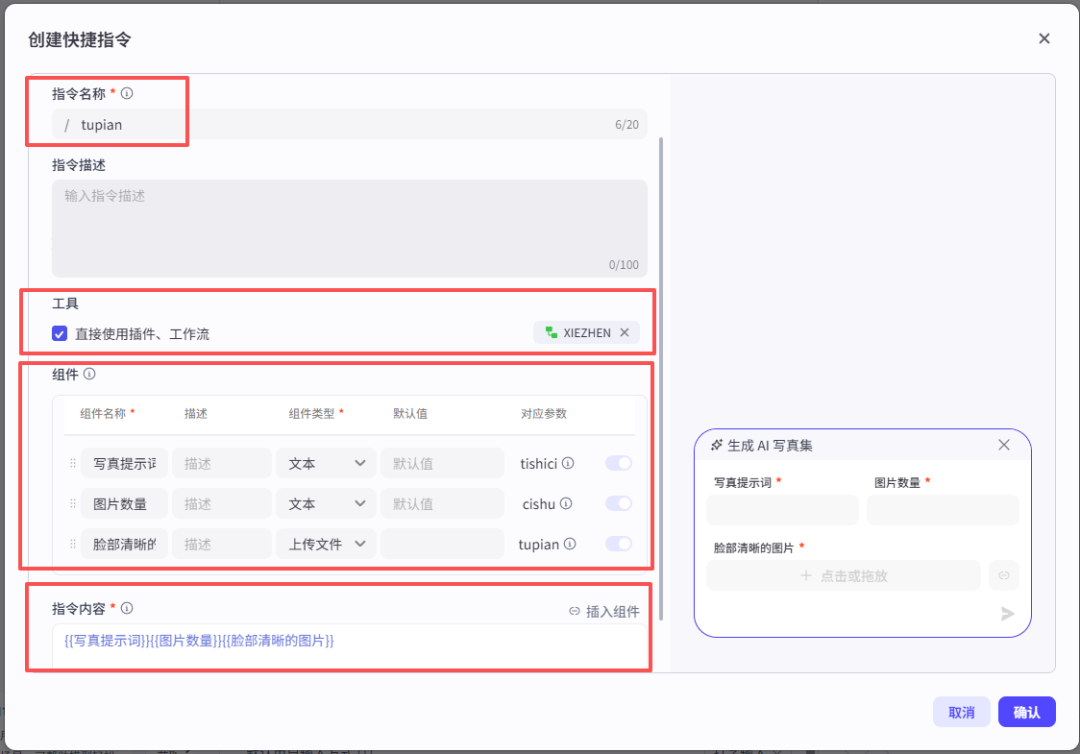Click the send arrow in the preview card
This screenshot has width=1080, height=754.
(x=1008, y=614)
